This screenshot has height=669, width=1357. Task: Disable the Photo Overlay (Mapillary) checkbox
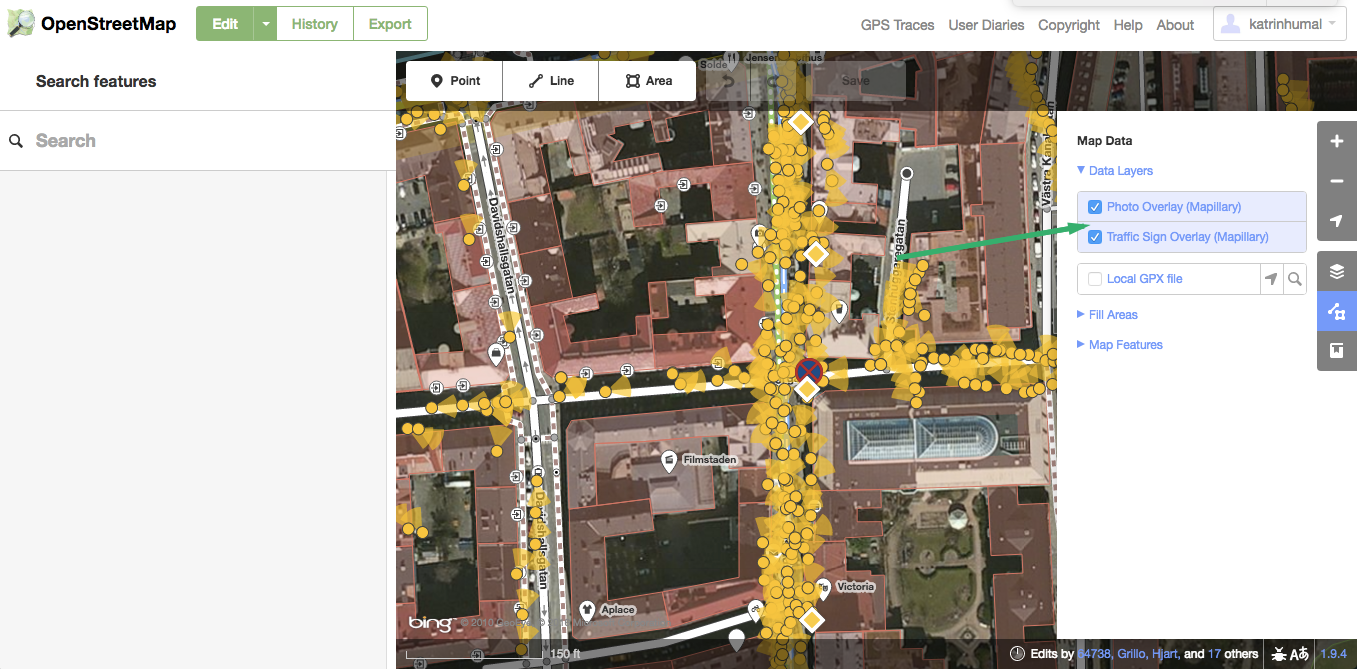click(1095, 206)
